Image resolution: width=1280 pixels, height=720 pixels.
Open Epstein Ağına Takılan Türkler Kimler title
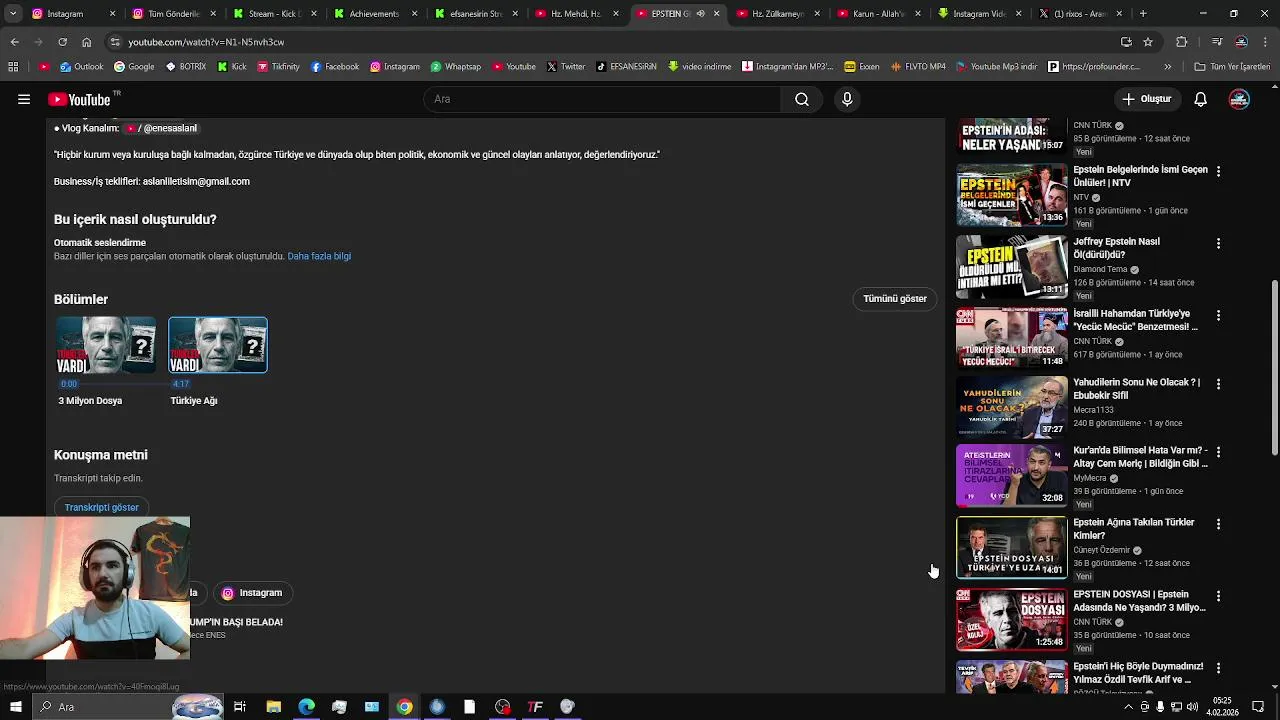coord(1134,529)
